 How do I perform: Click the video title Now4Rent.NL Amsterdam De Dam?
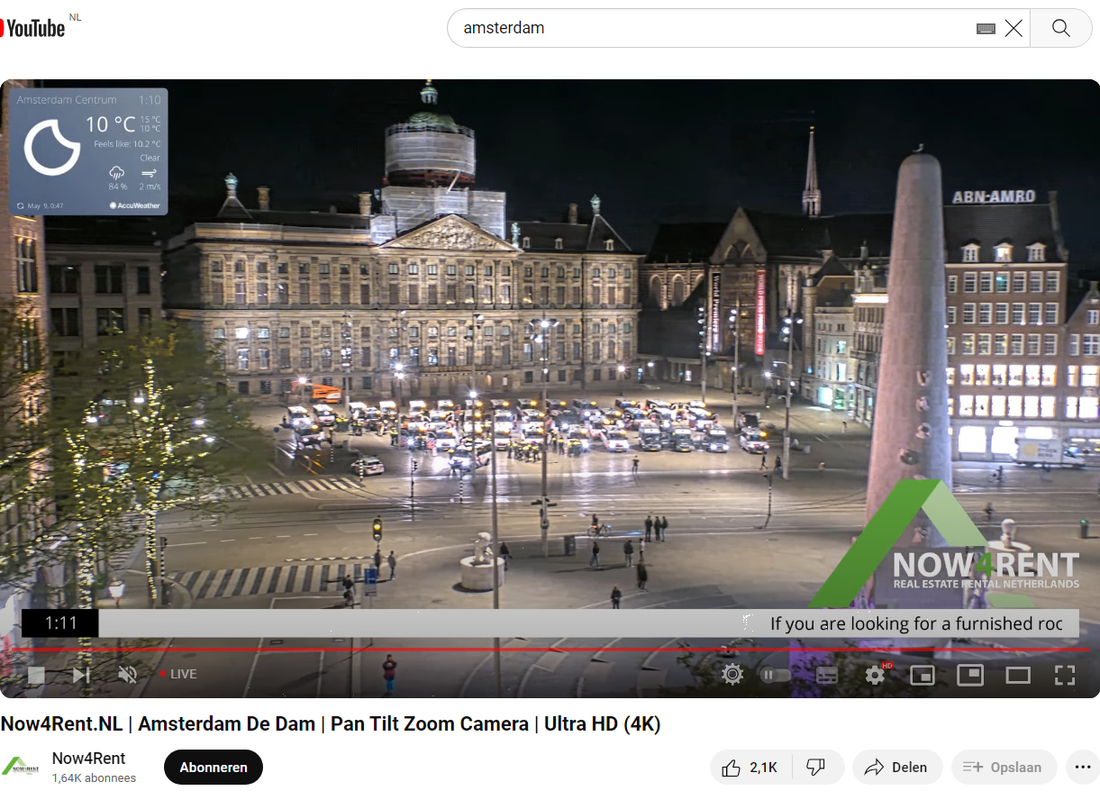[330, 724]
